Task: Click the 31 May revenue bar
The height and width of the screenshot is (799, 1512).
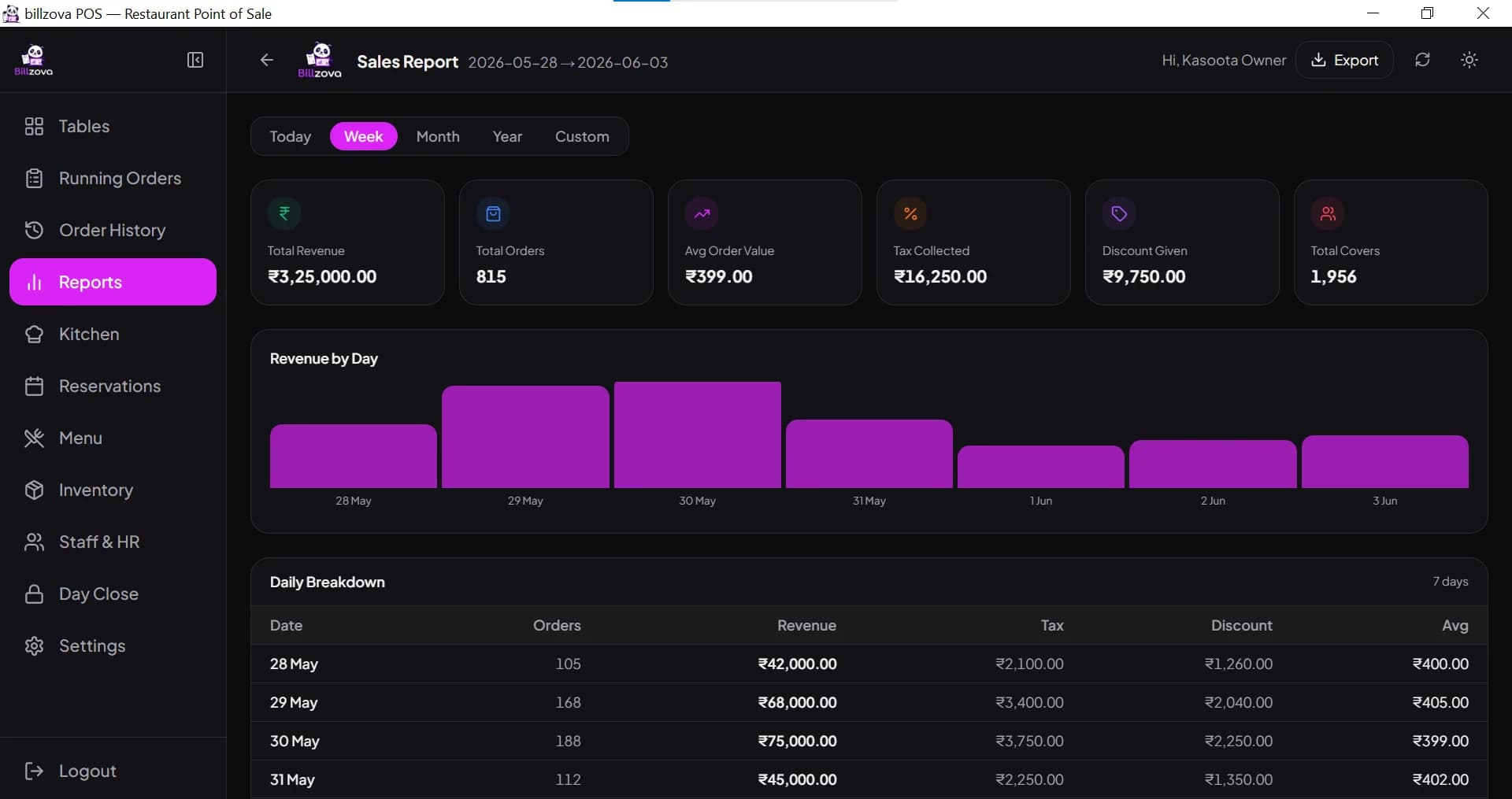Action: click(x=869, y=454)
